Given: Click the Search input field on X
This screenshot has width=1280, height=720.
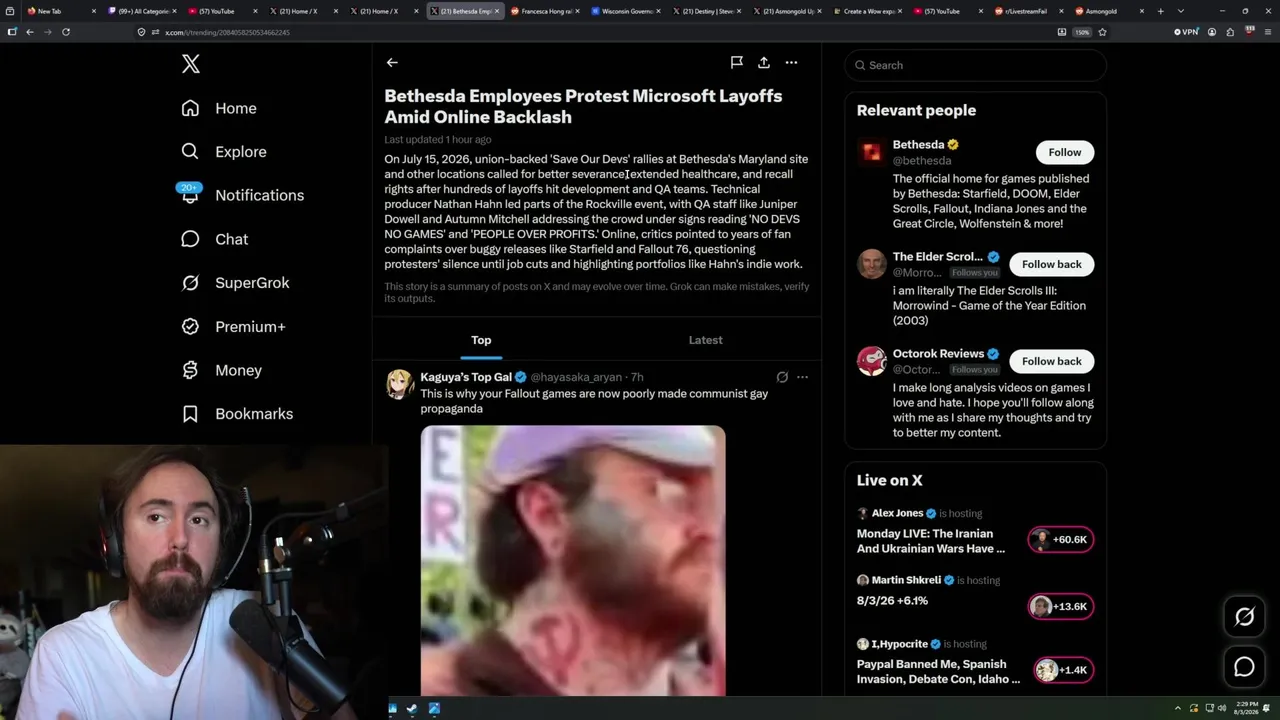Looking at the screenshot, I should [975, 65].
